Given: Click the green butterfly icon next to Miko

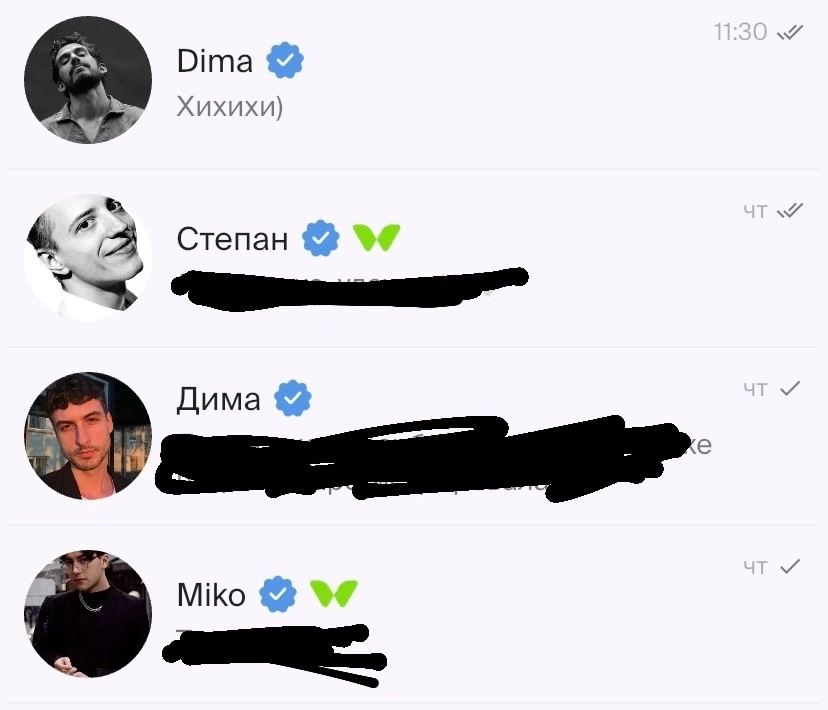Looking at the screenshot, I should 334,593.
